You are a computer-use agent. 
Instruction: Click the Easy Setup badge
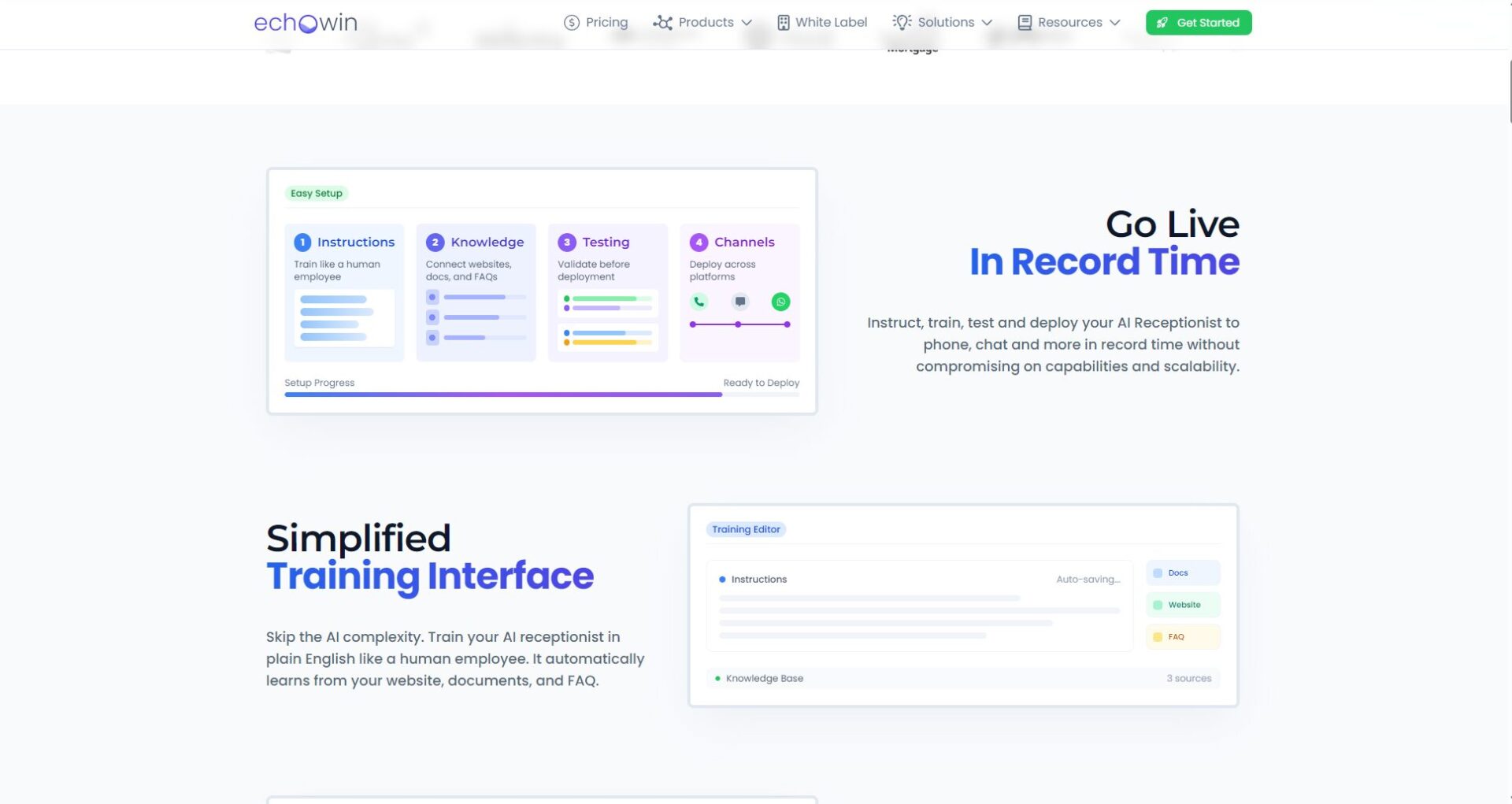[x=317, y=193]
